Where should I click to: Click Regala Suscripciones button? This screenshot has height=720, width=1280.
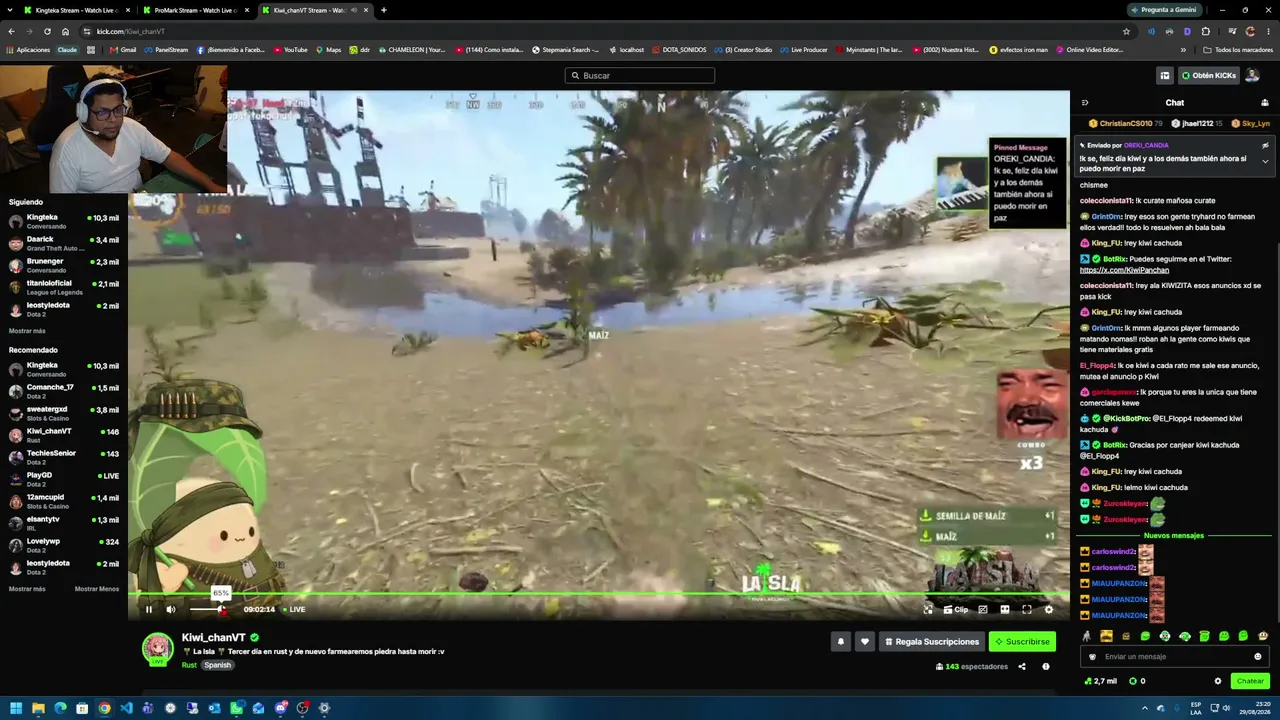[931, 642]
